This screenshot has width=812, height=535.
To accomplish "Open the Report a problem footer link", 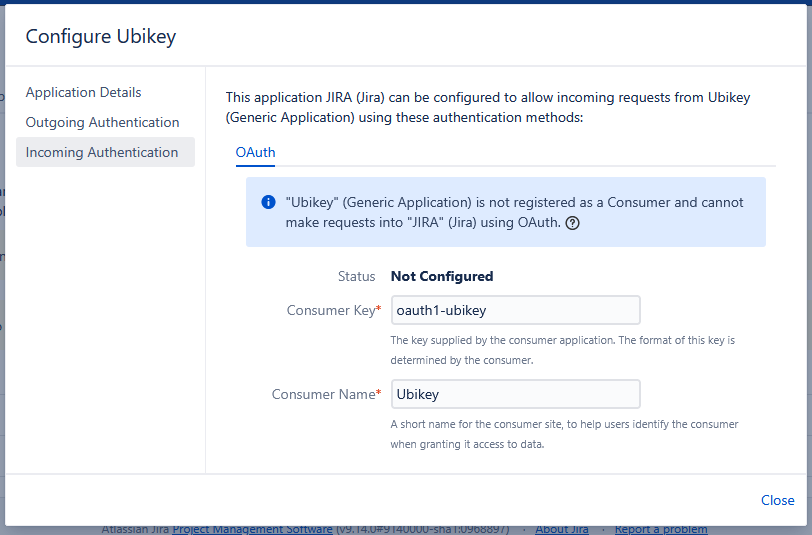I will coord(661,530).
